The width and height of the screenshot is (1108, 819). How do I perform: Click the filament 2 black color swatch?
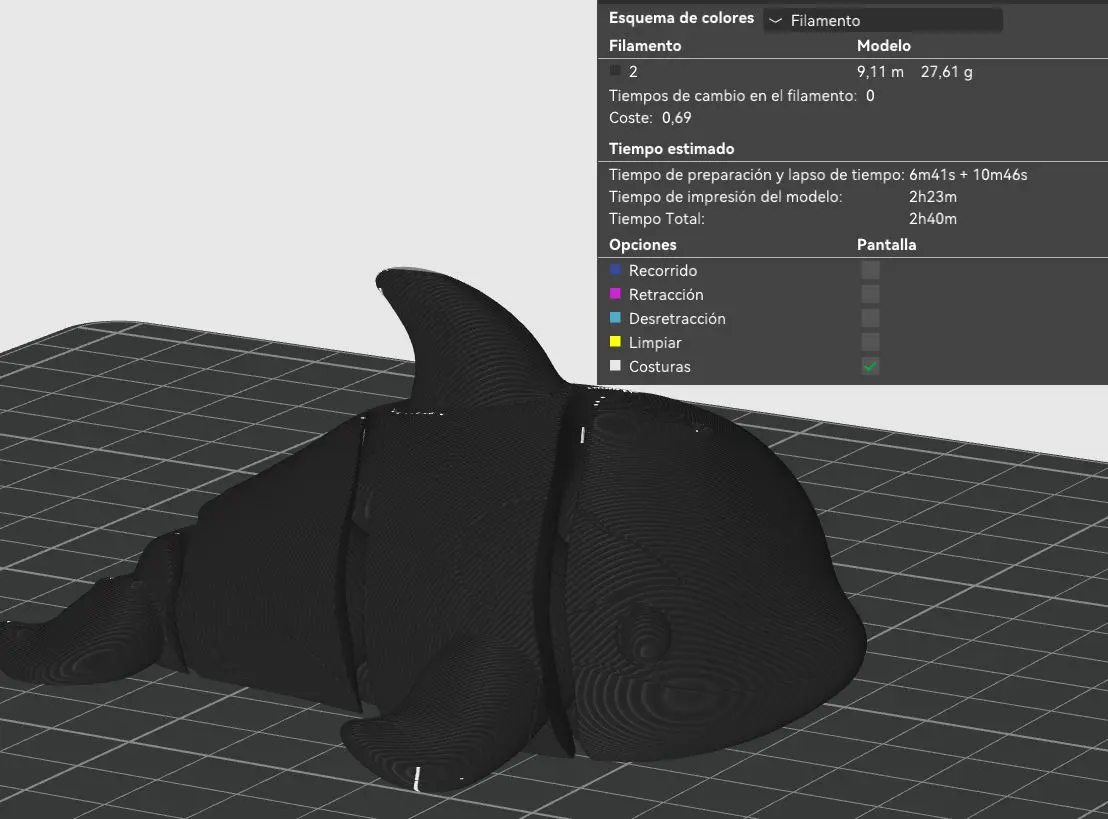pyautogui.click(x=615, y=71)
